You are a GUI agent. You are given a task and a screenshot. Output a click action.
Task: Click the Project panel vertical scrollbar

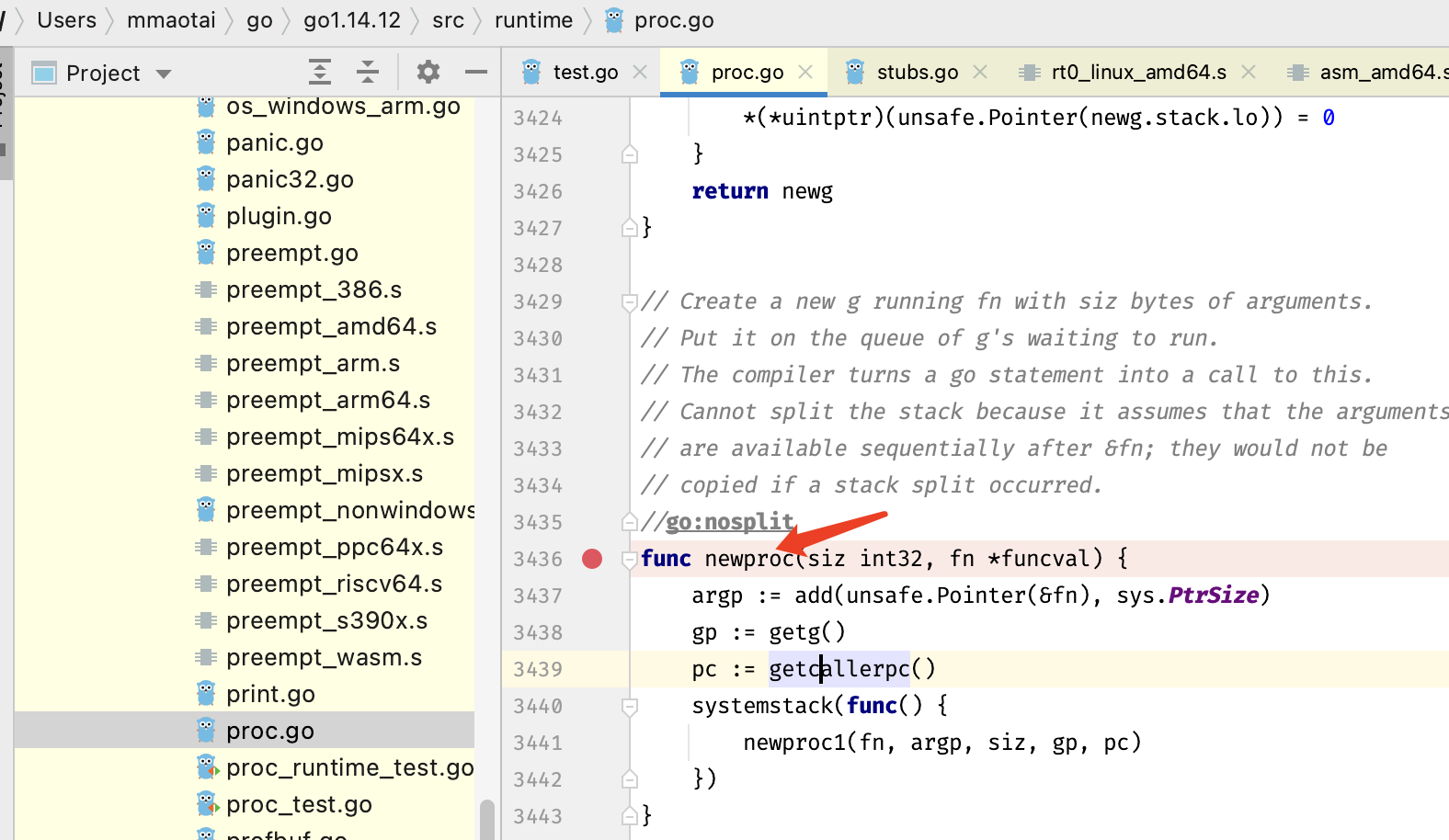pyautogui.click(x=487, y=820)
